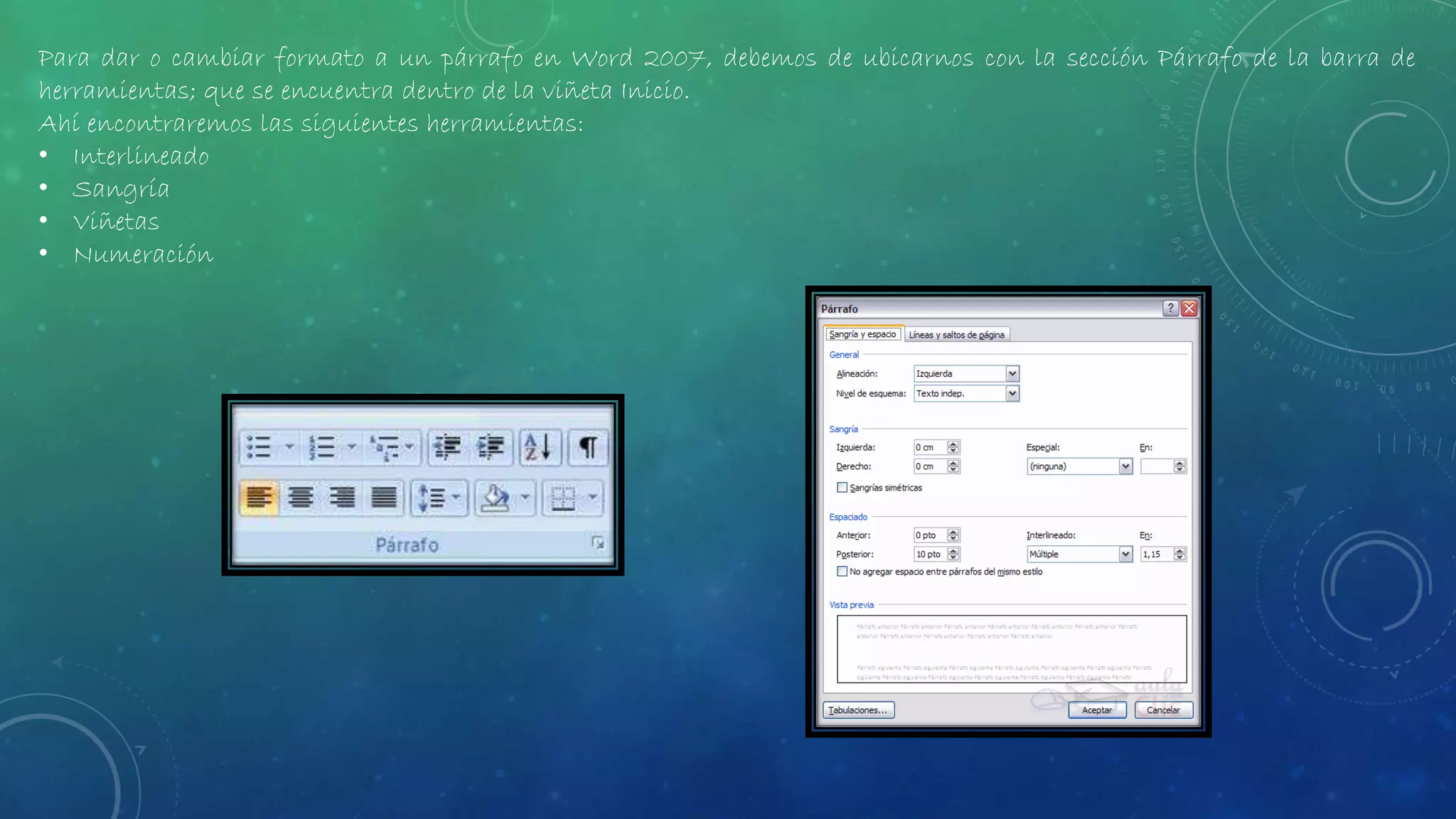The height and width of the screenshot is (819, 1456).
Task: Open the Nivel de esquema dropdown
Action: [x=967, y=393]
